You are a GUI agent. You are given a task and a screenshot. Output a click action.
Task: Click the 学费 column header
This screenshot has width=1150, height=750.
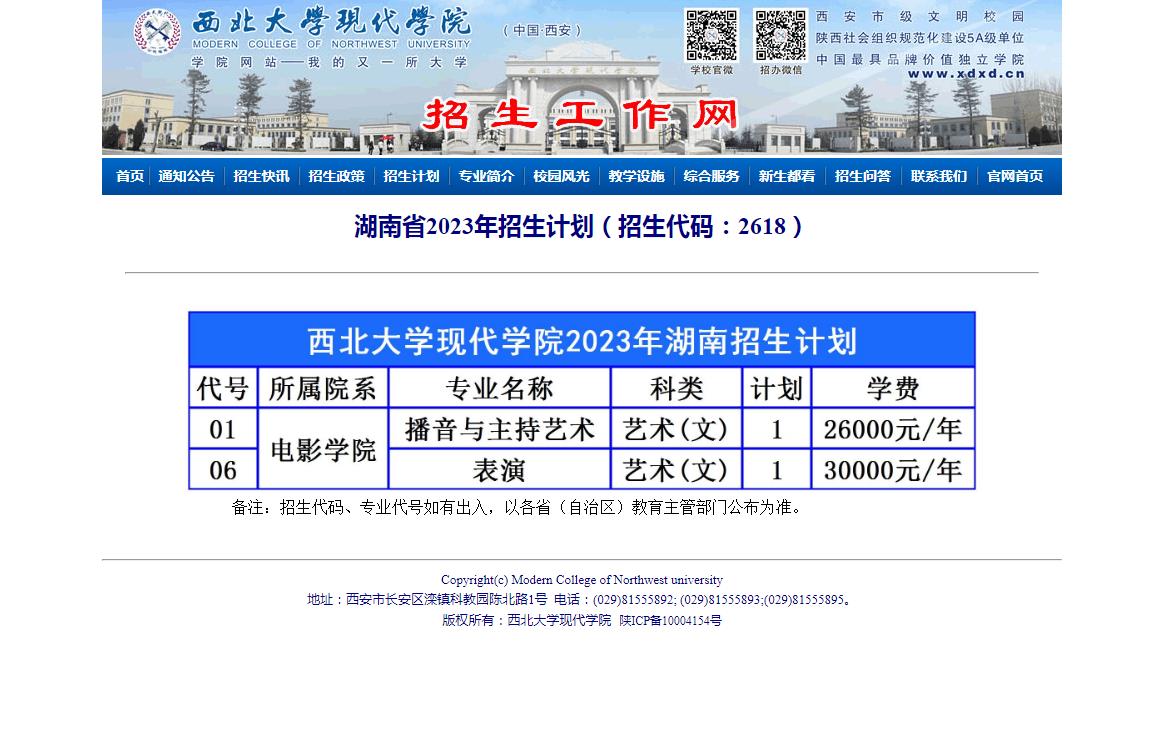click(893, 388)
